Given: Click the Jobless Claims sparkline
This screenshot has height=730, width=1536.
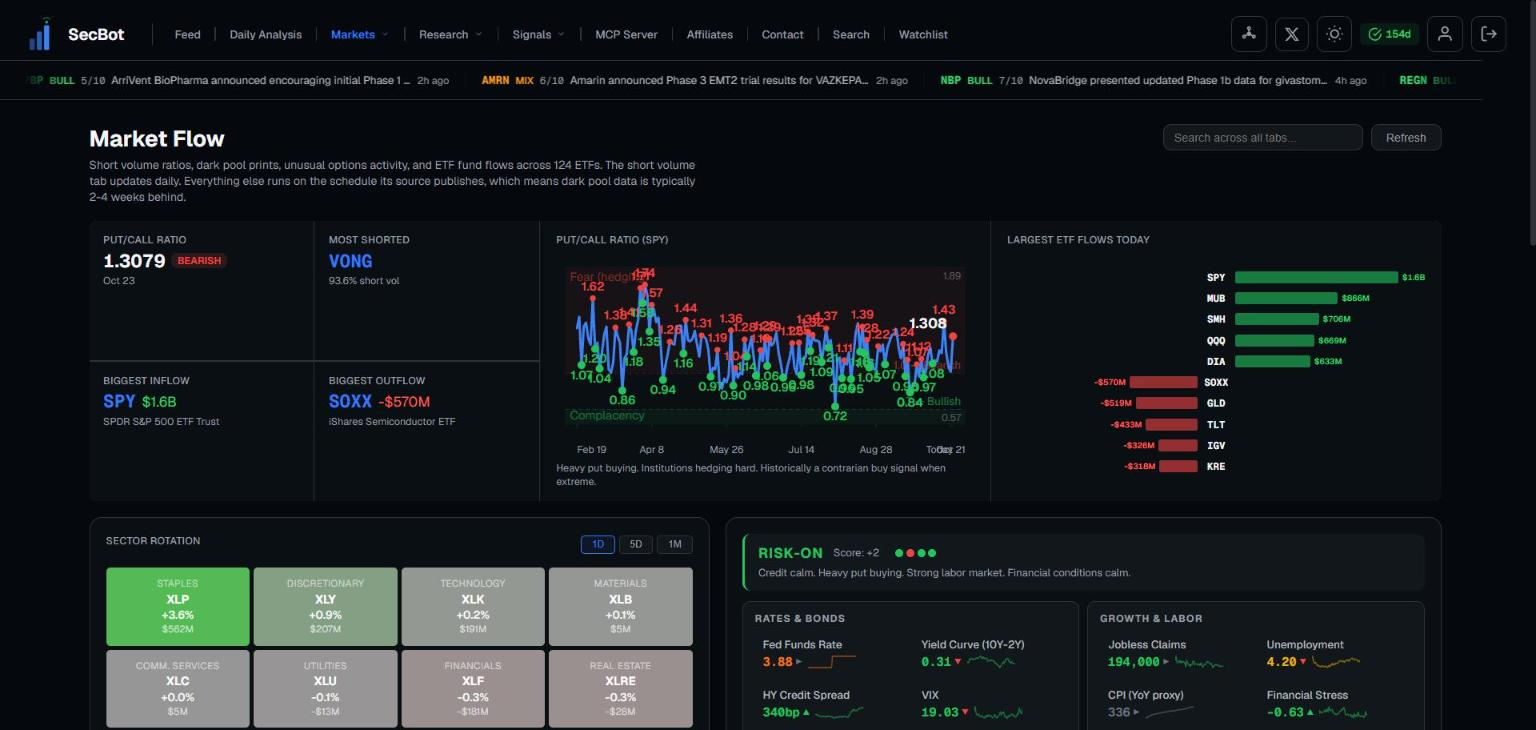Looking at the screenshot, I should click(1198, 662).
